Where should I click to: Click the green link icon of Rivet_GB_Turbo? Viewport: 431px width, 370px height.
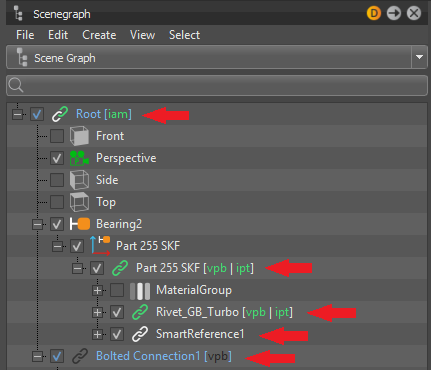coord(140,312)
